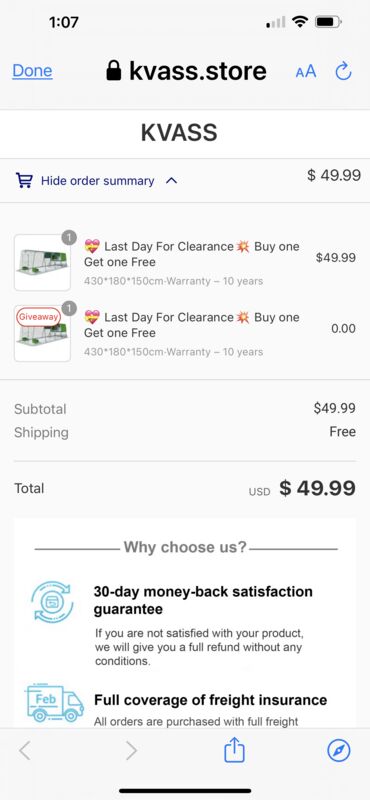Tap the shopping cart icon
Screen dimensions: 370x800
click(x=24, y=181)
